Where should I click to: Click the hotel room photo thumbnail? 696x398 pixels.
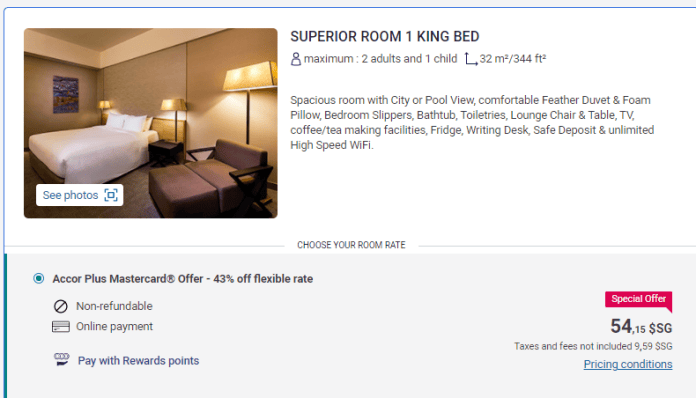[150, 123]
